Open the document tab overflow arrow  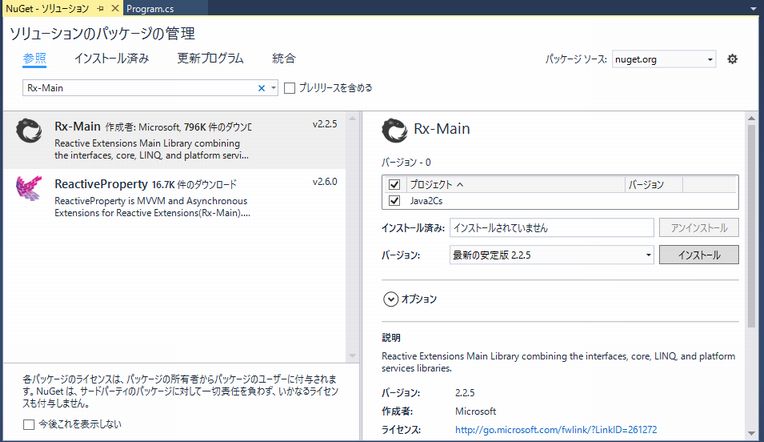(x=755, y=8)
